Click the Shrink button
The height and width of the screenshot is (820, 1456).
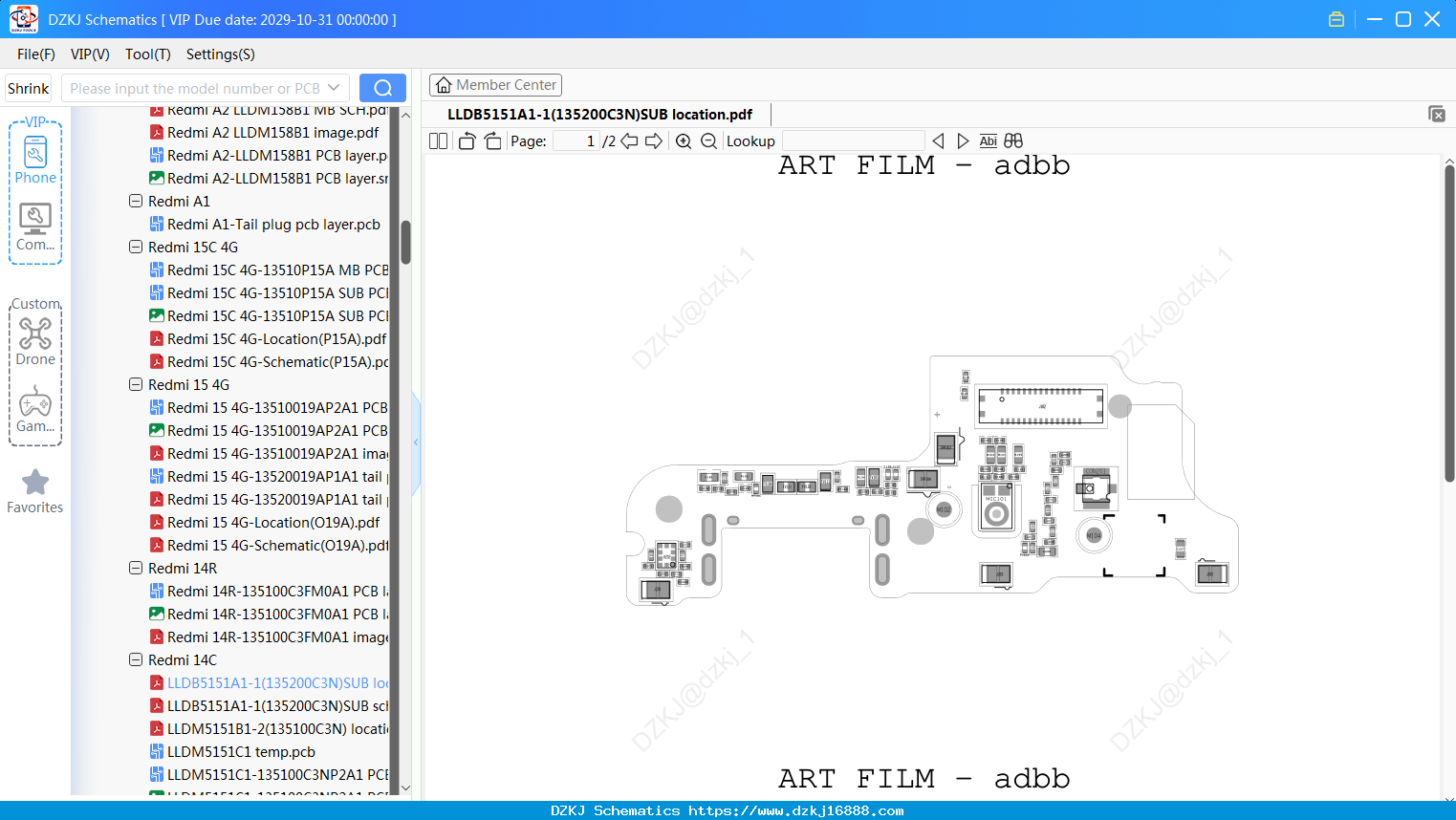point(29,88)
